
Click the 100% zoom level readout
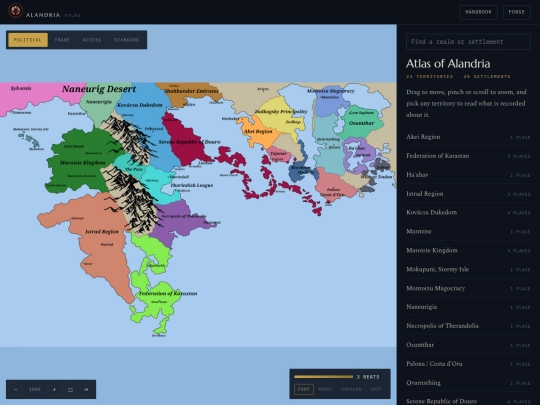click(35, 390)
